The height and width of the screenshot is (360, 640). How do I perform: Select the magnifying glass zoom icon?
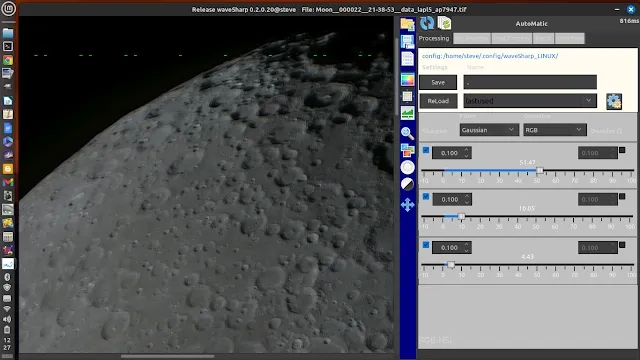click(407, 133)
